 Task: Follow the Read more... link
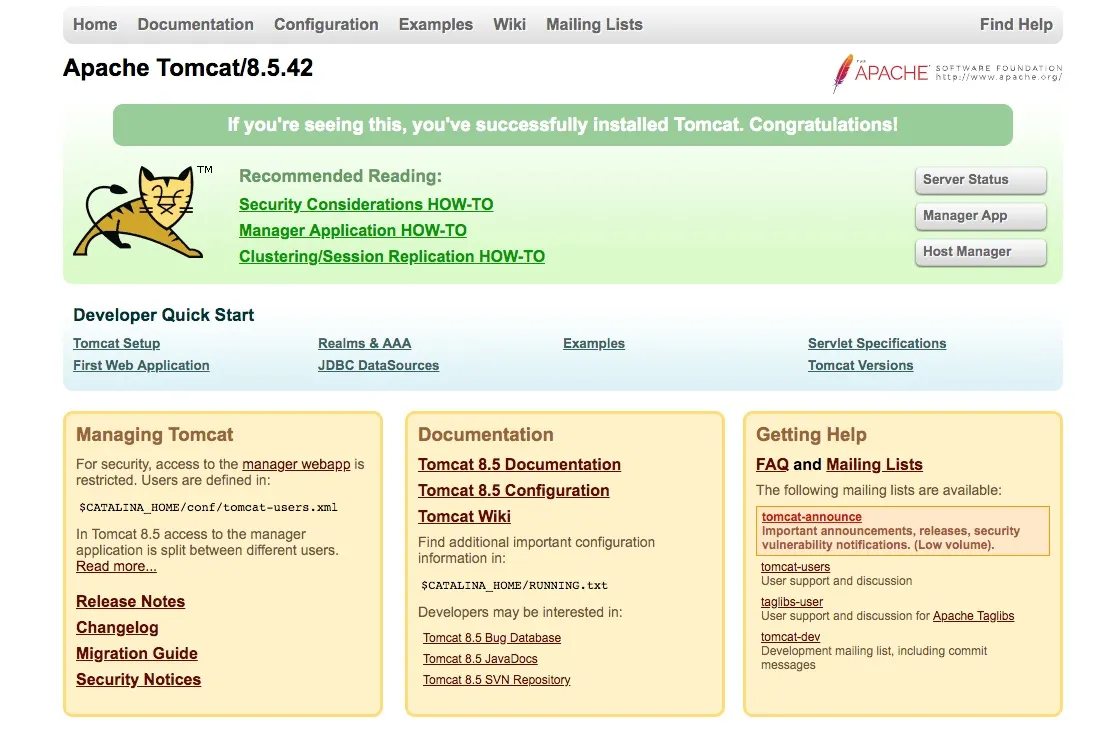pos(116,567)
